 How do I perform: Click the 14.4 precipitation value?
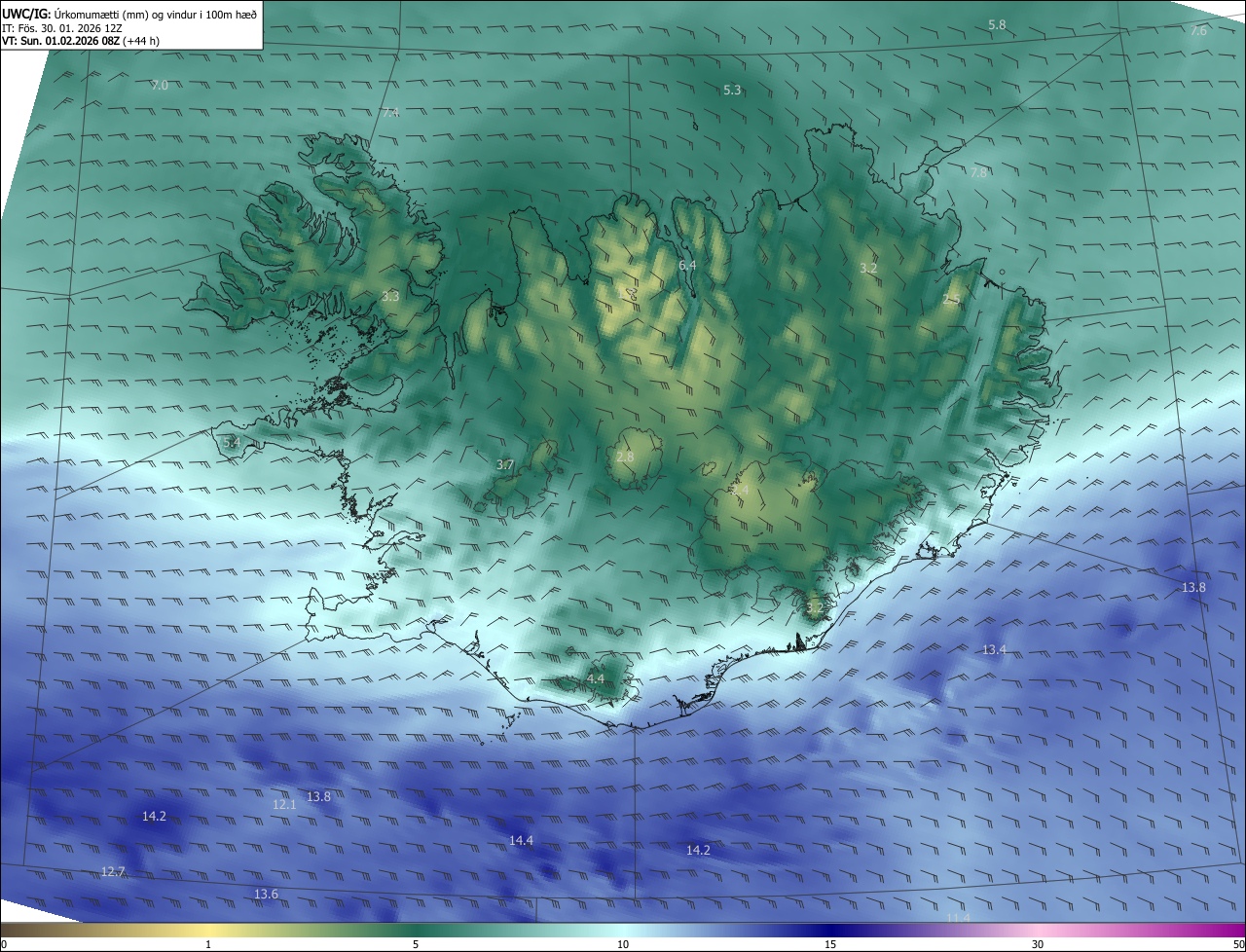coord(521,840)
